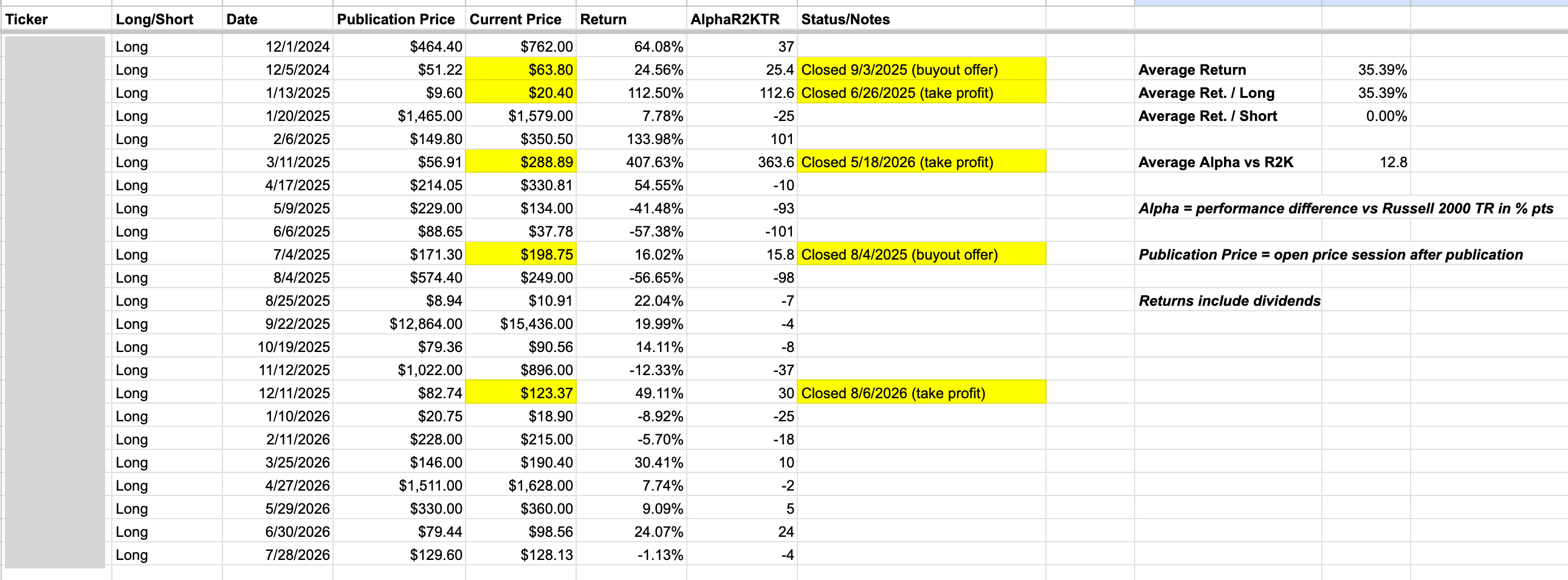
Task: Click the grey redacted ticker block
Action: 55,302
